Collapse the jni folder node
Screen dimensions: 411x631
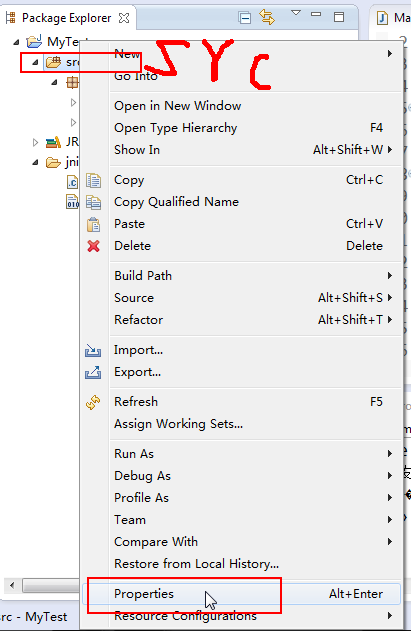35,163
